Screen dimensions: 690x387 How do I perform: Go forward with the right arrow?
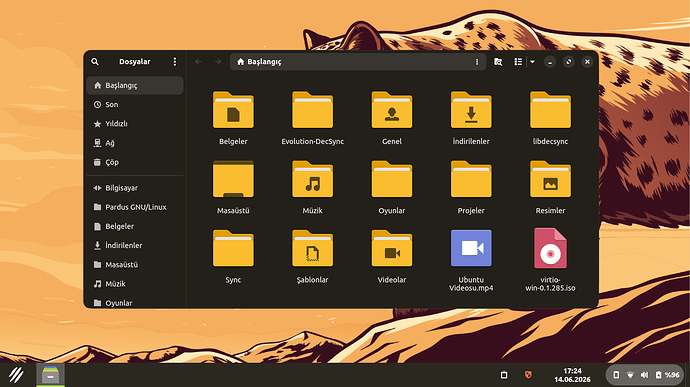(218, 62)
